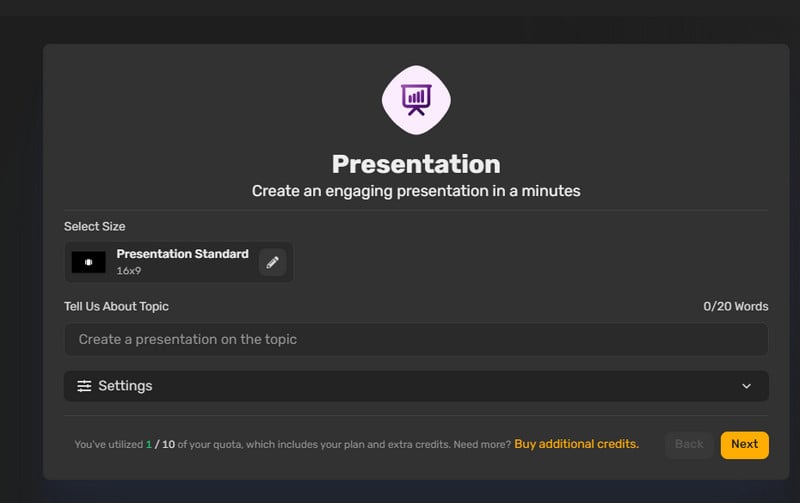The image size is (800, 503).
Task: Click the green used-quota number
Action: [x=149, y=444]
